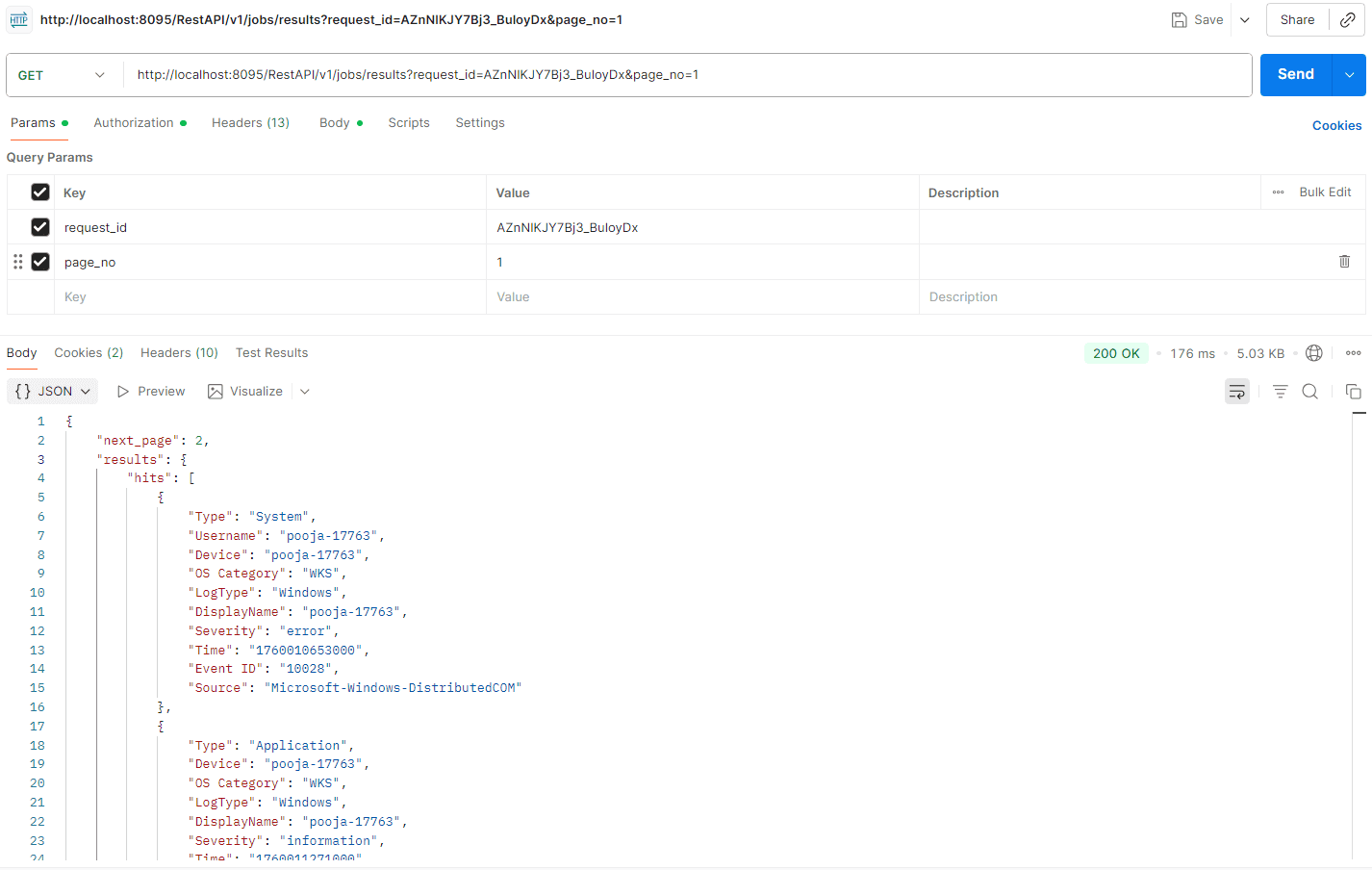Screen dimensions: 1372x870
Task: Click the "hits": [ line
Action: point(161,478)
